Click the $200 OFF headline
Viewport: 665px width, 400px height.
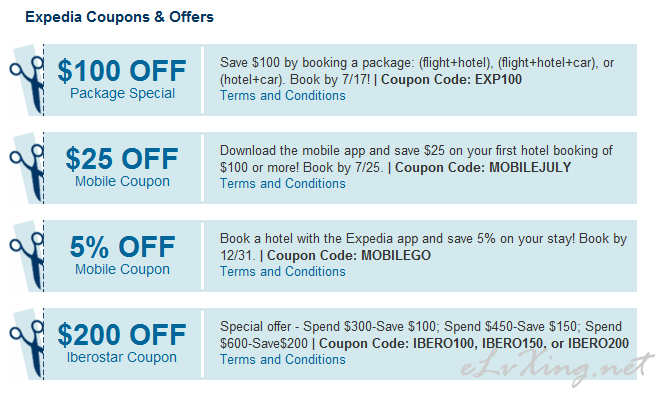pos(122,335)
